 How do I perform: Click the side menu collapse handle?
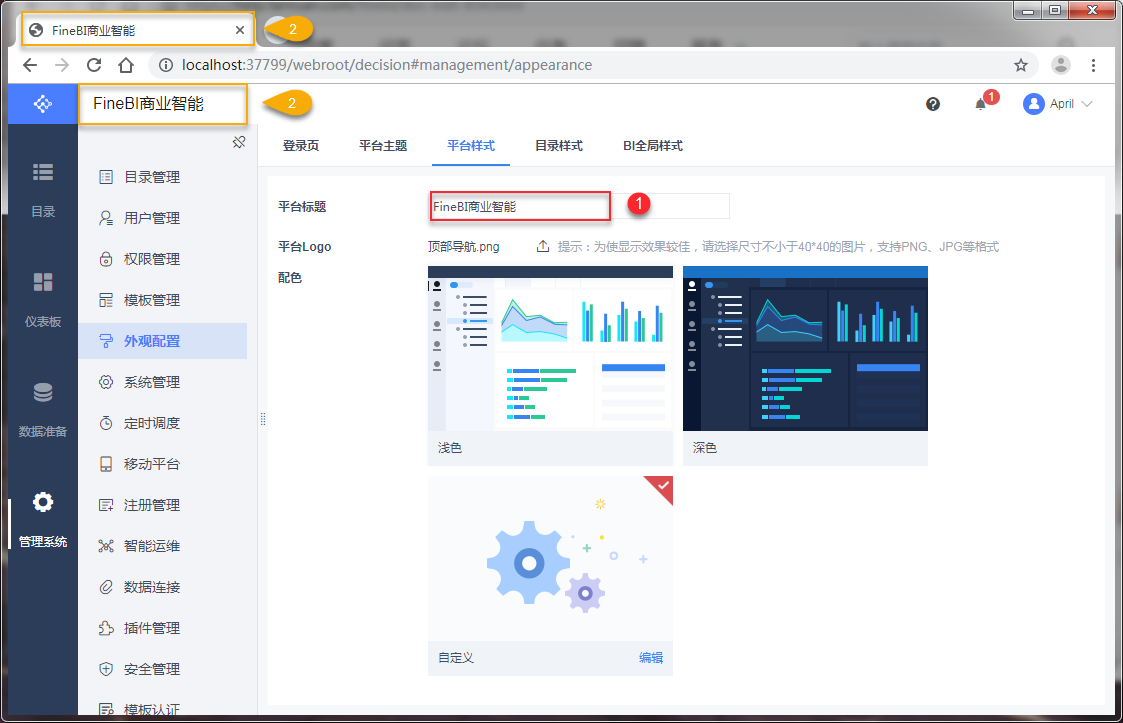(x=263, y=419)
